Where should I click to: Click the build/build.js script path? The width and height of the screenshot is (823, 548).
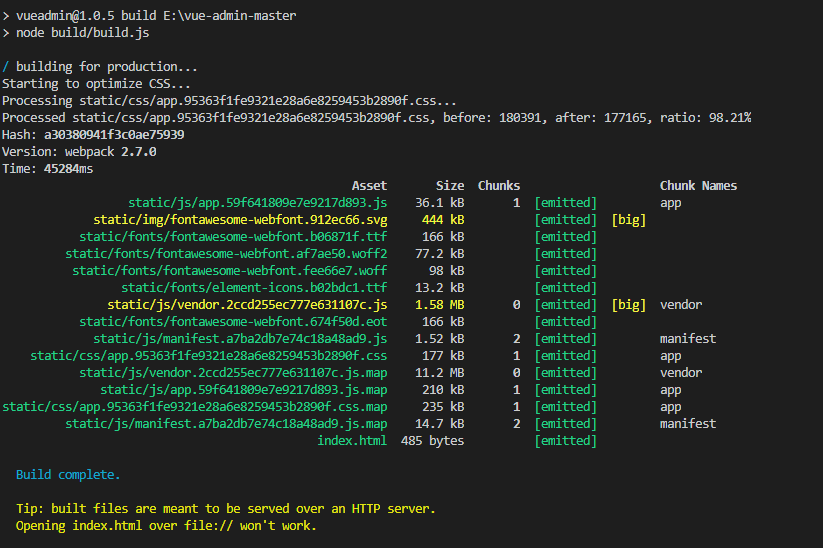pos(87,33)
